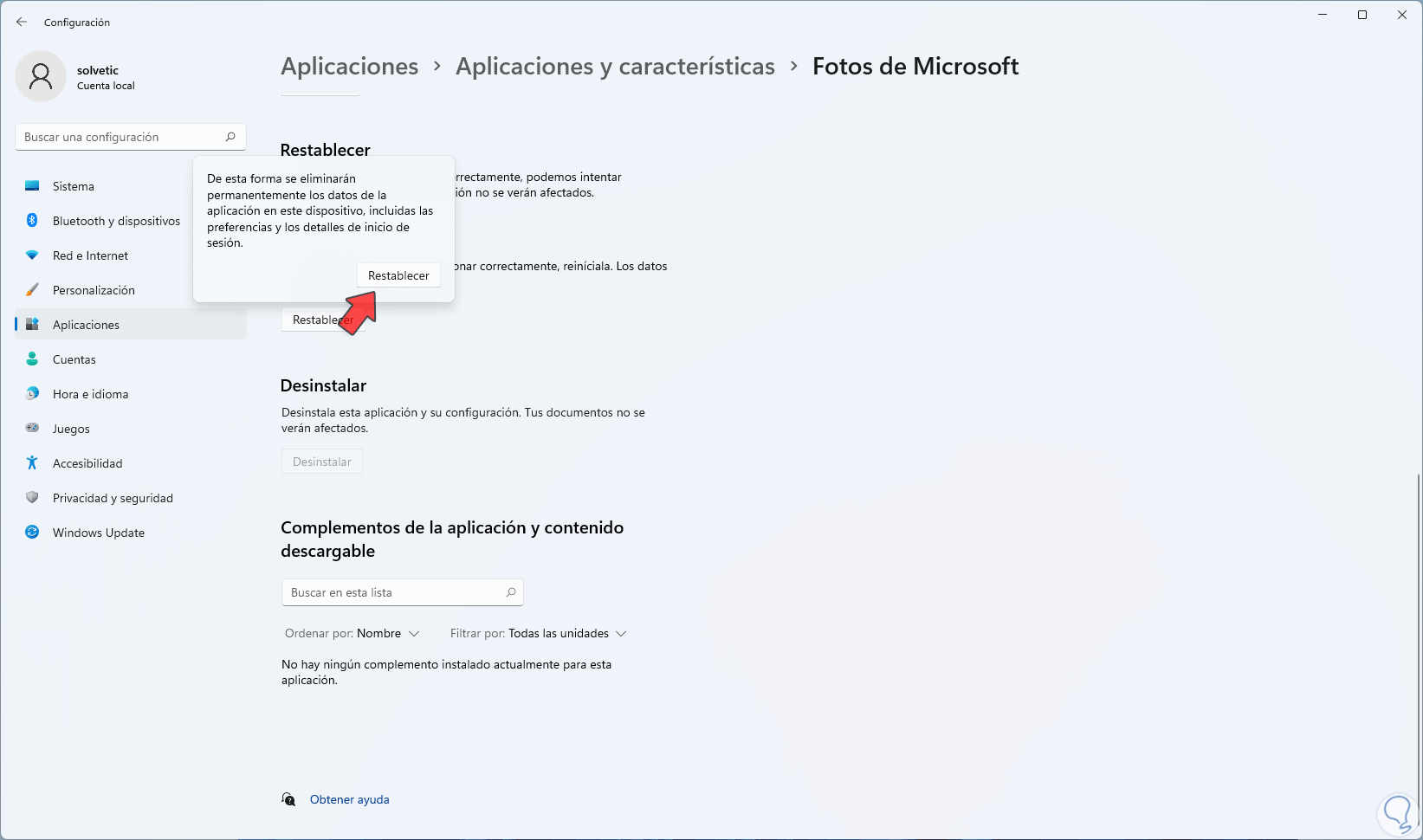
Task: Click the Desinstalar section heading
Action: [324, 385]
